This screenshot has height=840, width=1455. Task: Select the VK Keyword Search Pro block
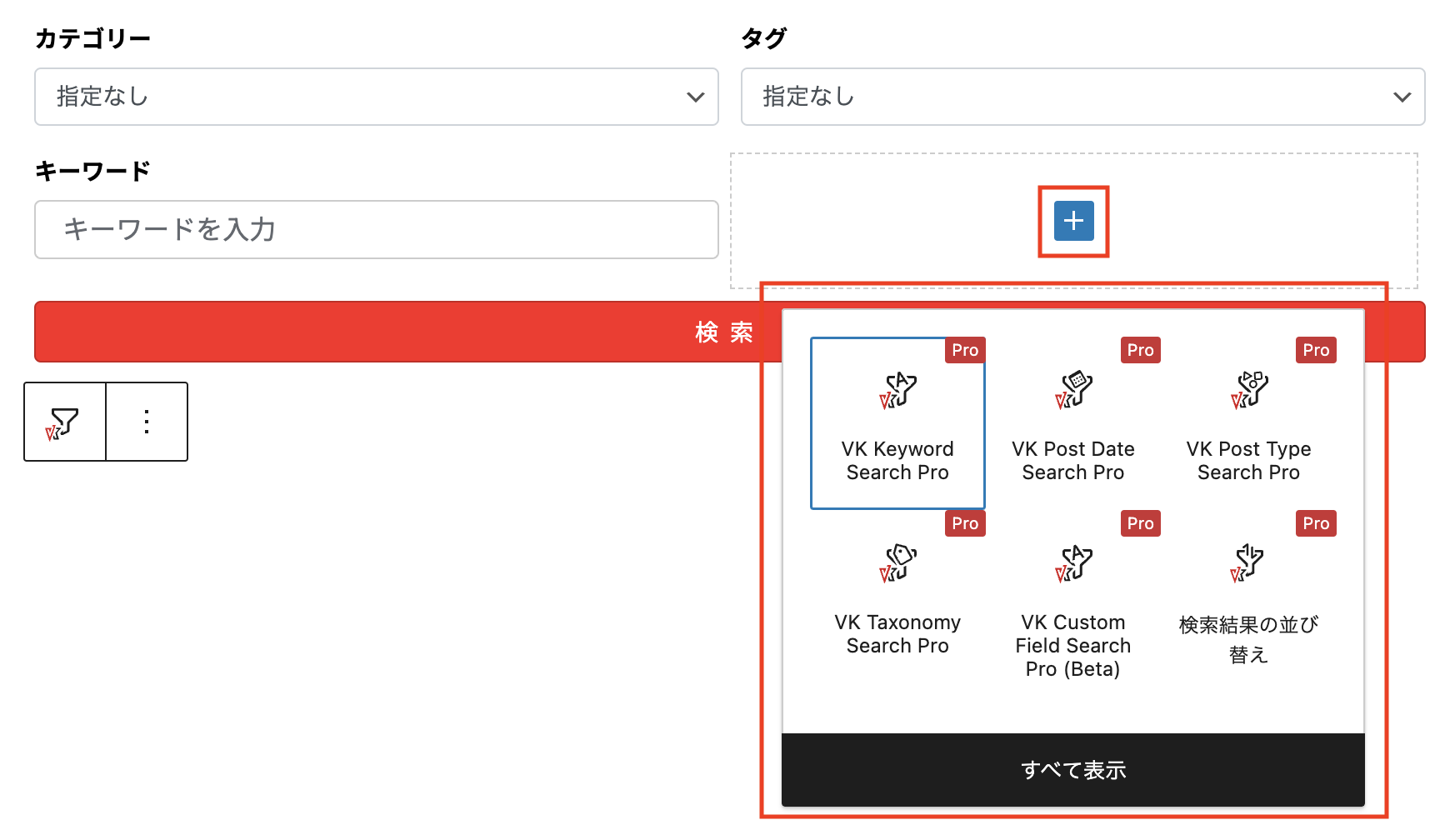point(897,423)
